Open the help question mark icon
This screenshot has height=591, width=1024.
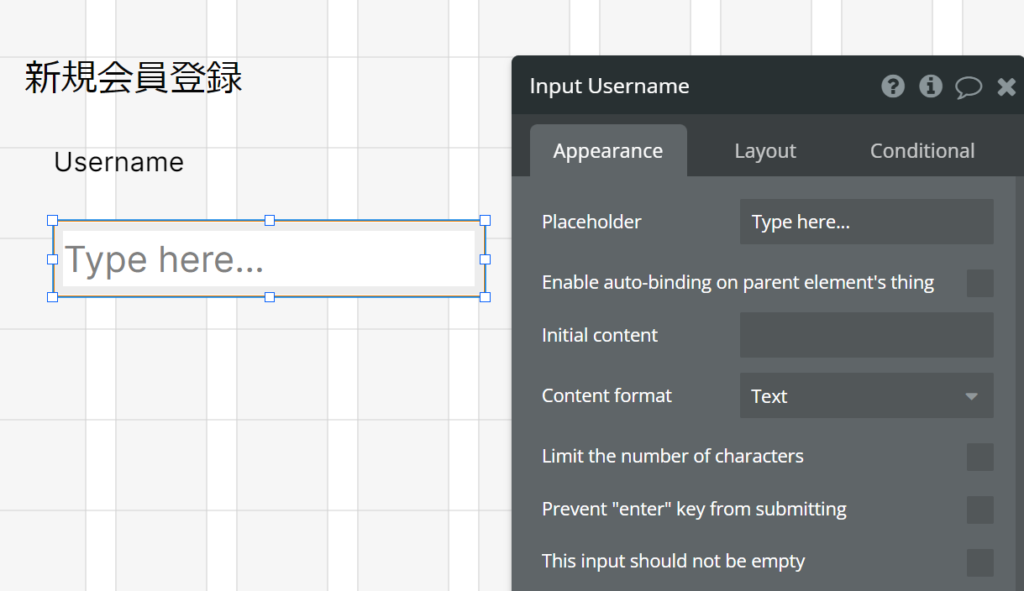click(893, 86)
